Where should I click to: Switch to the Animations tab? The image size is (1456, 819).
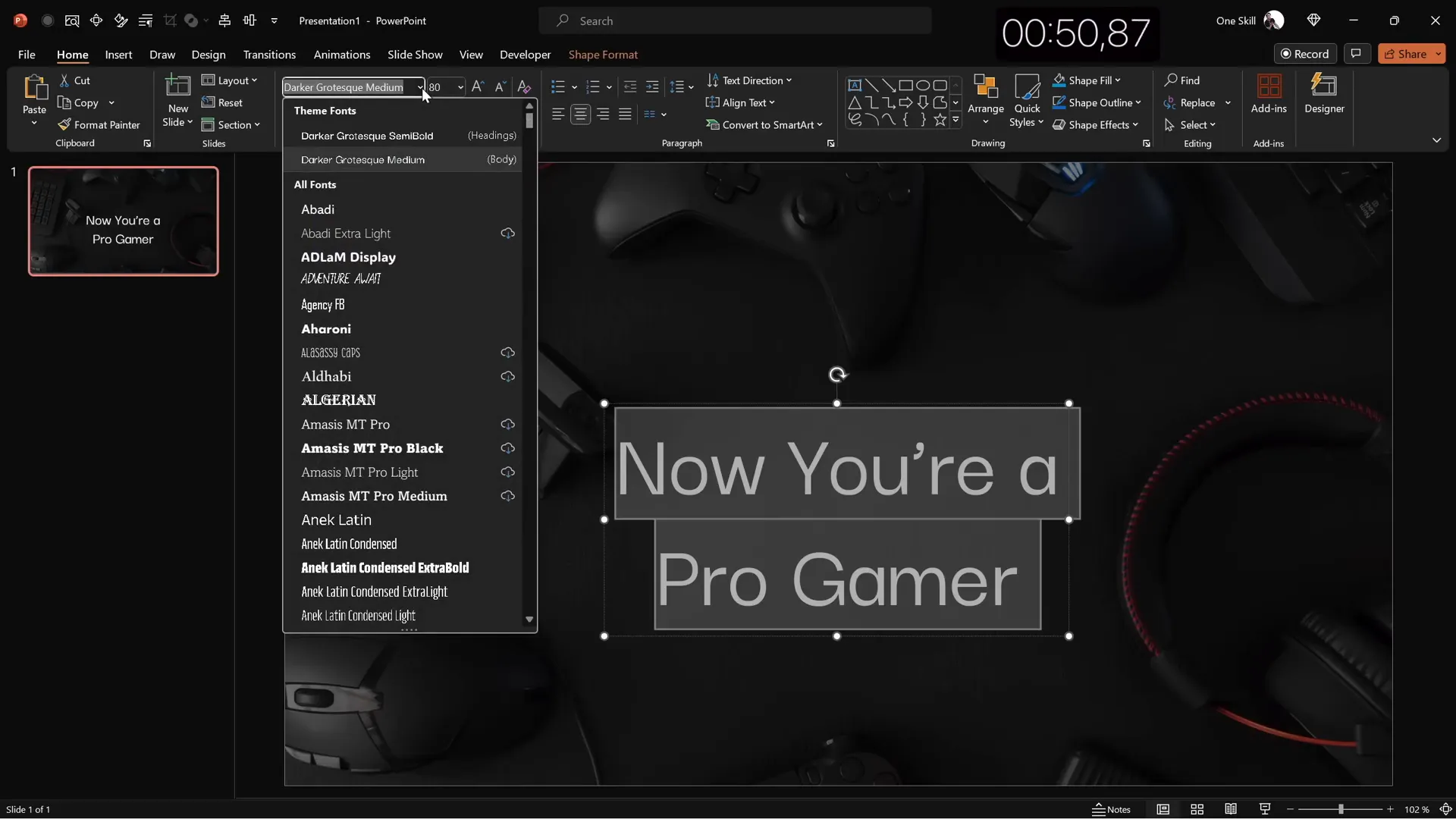[342, 55]
